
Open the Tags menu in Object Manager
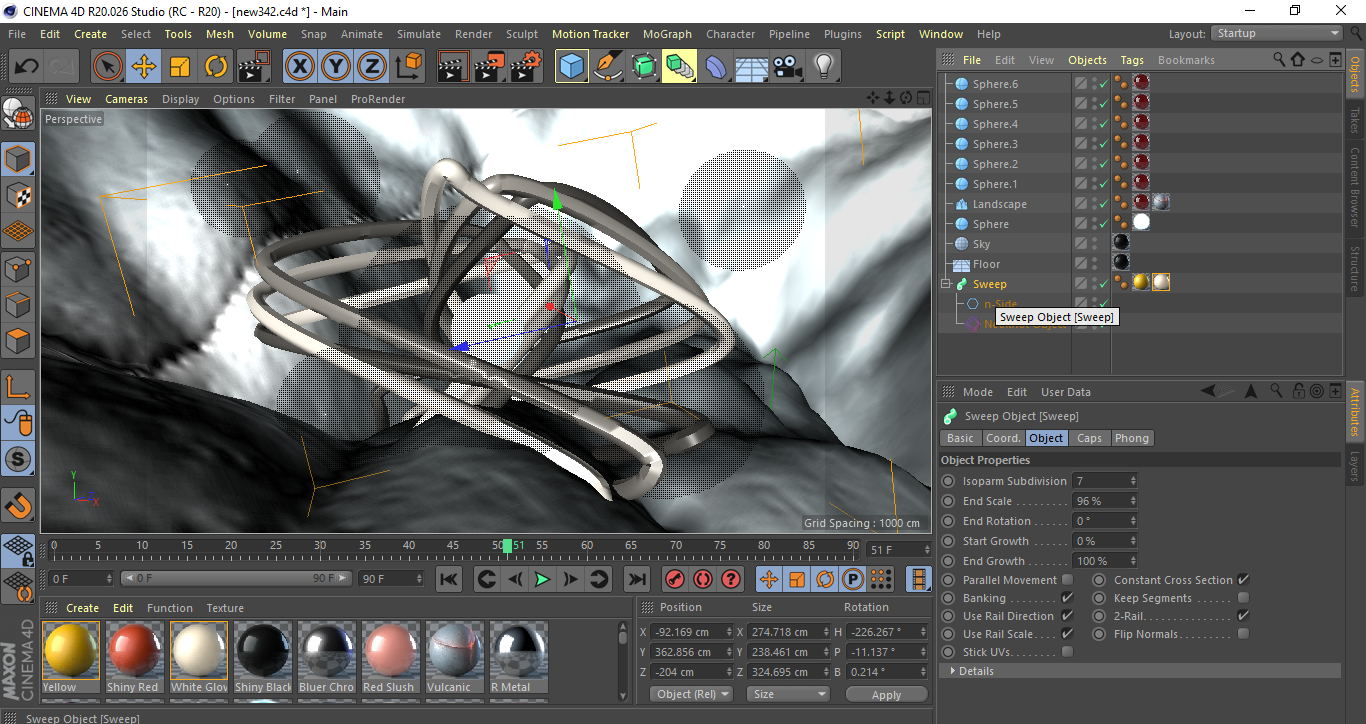coord(1132,60)
